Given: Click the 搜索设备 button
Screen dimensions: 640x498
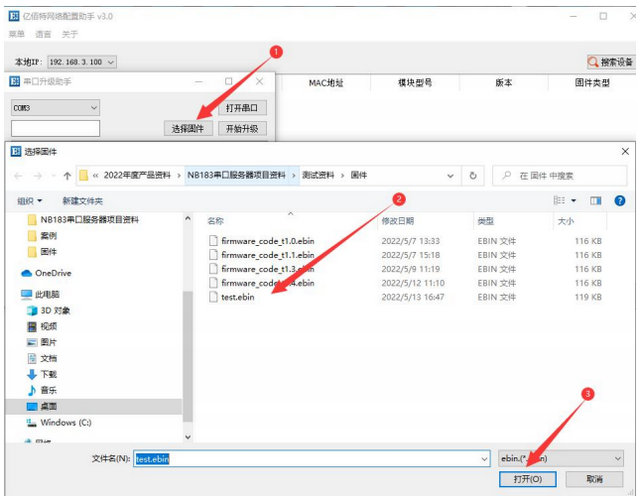Looking at the screenshot, I should click(x=610, y=62).
